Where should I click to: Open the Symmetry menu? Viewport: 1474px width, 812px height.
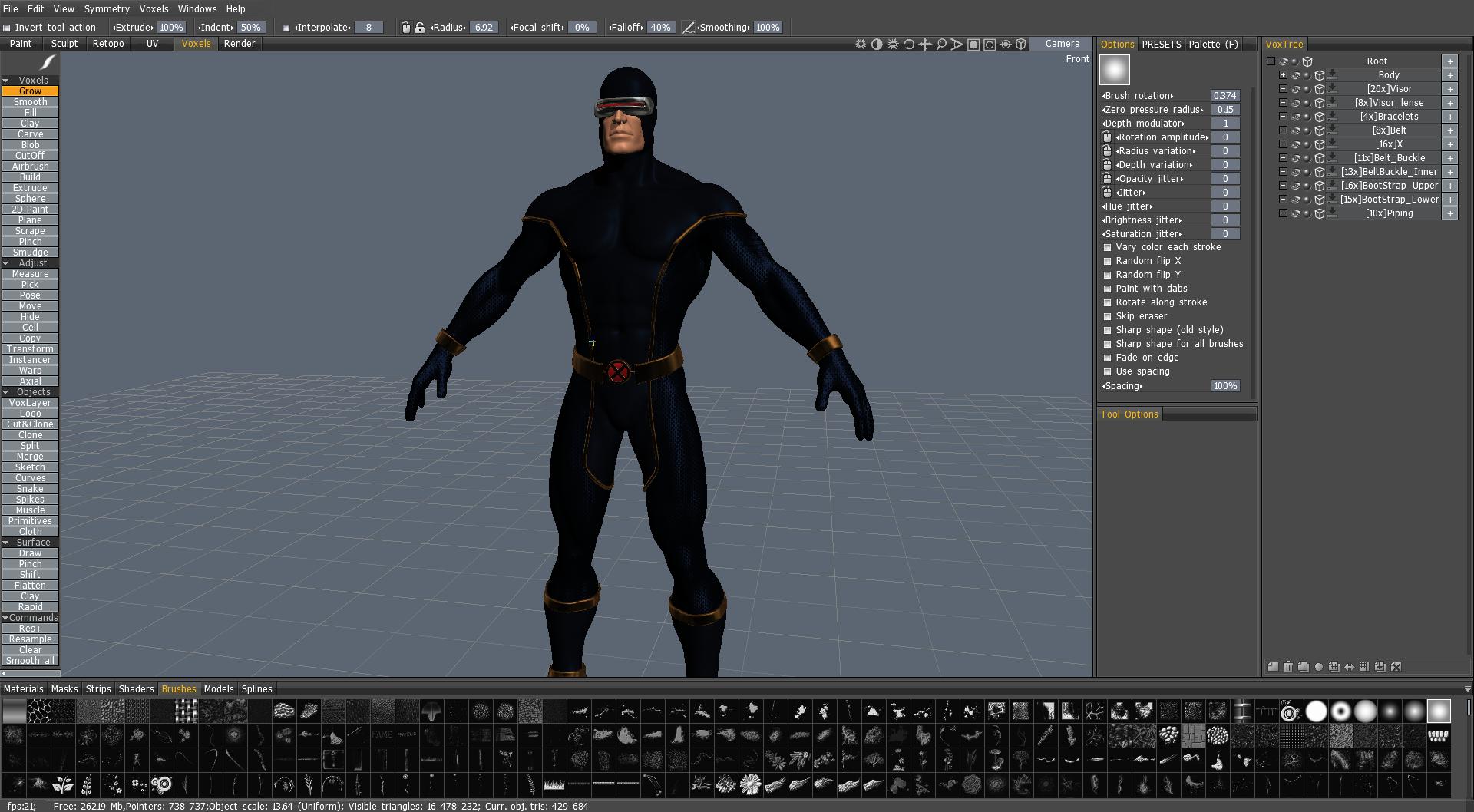(107, 8)
